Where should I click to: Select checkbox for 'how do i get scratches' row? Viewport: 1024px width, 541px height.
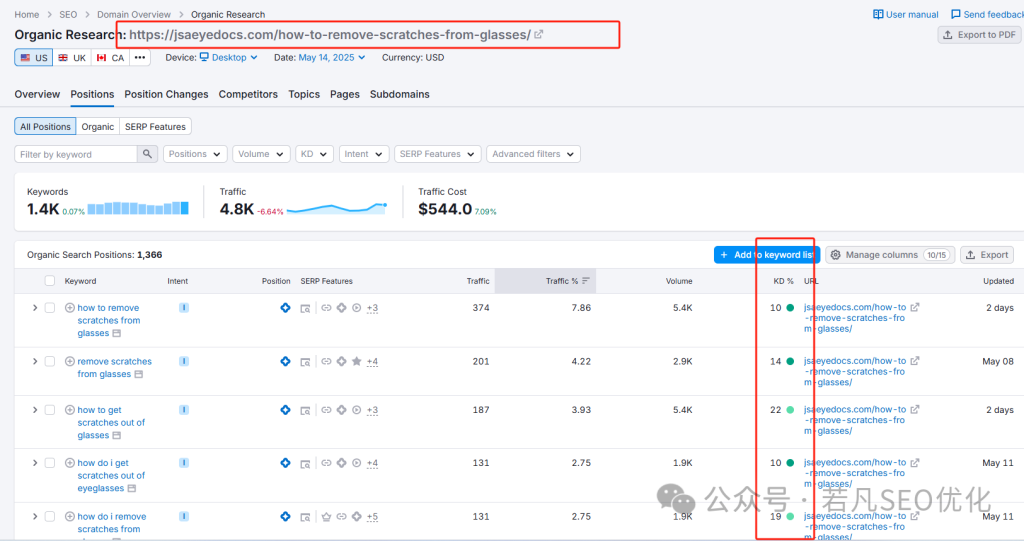coord(50,463)
